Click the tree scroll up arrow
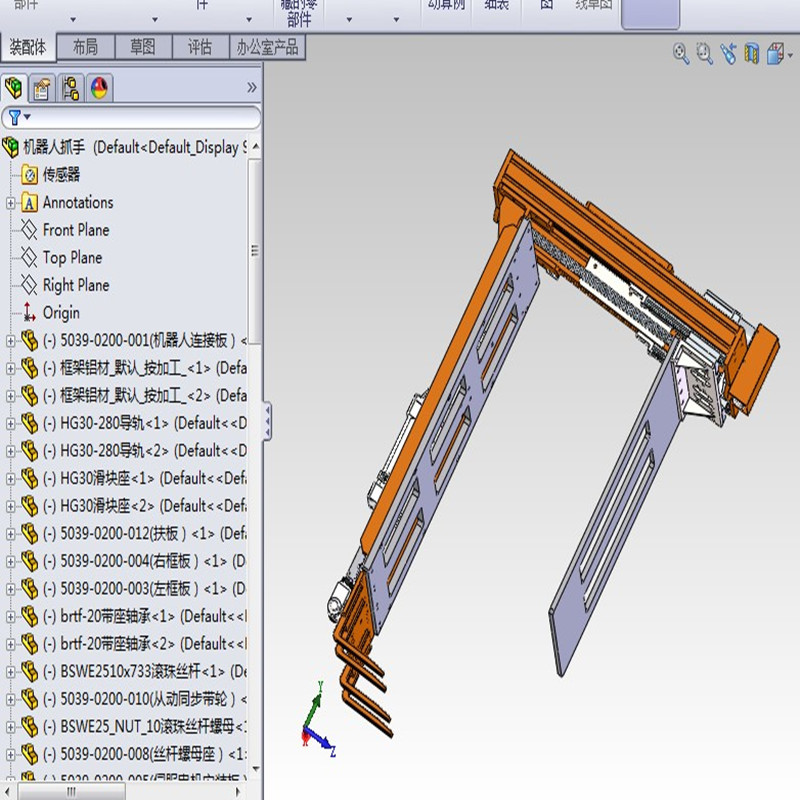 tap(255, 146)
